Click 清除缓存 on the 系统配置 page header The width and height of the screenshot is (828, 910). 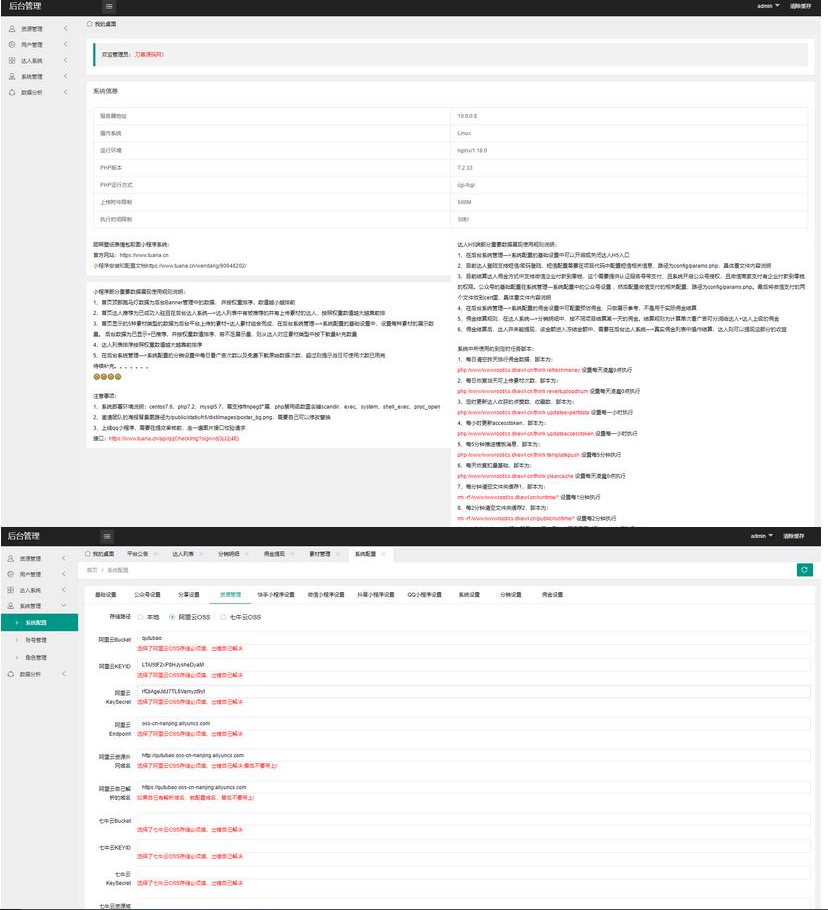tap(793, 536)
